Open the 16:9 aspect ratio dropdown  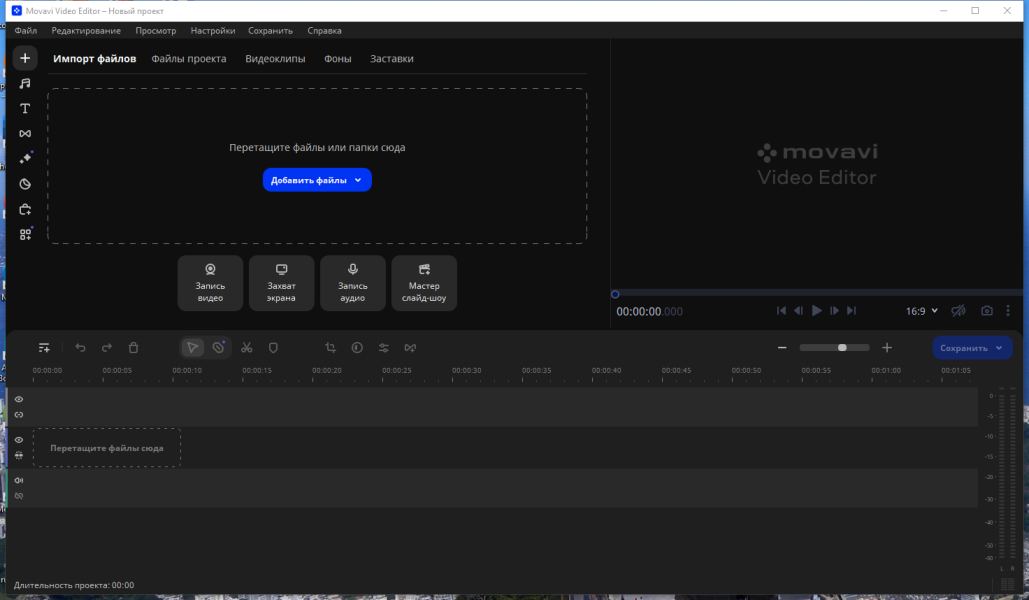pyautogui.click(x=921, y=311)
